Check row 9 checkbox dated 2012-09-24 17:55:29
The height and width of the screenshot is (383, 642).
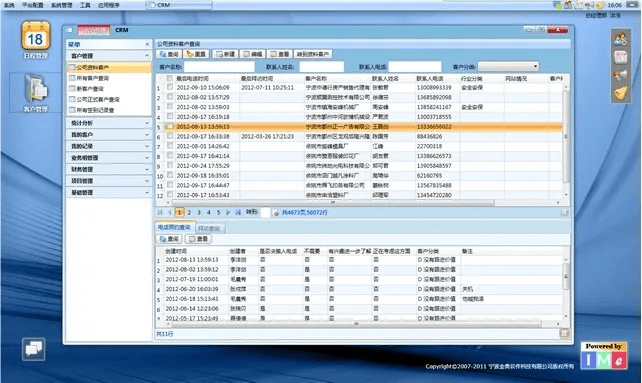click(170, 165)
